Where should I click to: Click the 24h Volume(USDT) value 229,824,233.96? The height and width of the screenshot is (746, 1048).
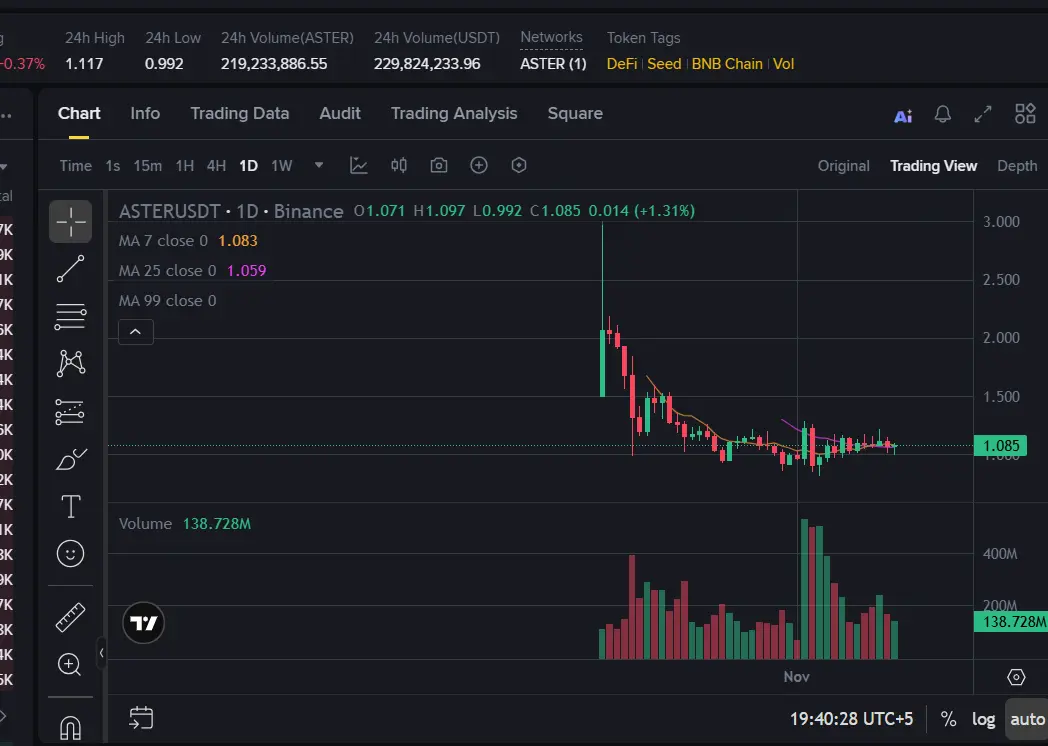(427, 64)
